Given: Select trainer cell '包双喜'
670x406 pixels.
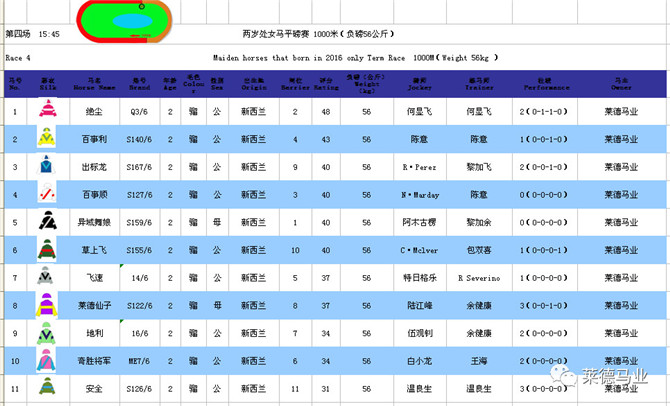Looking at the screenshot, I should 479,250.
